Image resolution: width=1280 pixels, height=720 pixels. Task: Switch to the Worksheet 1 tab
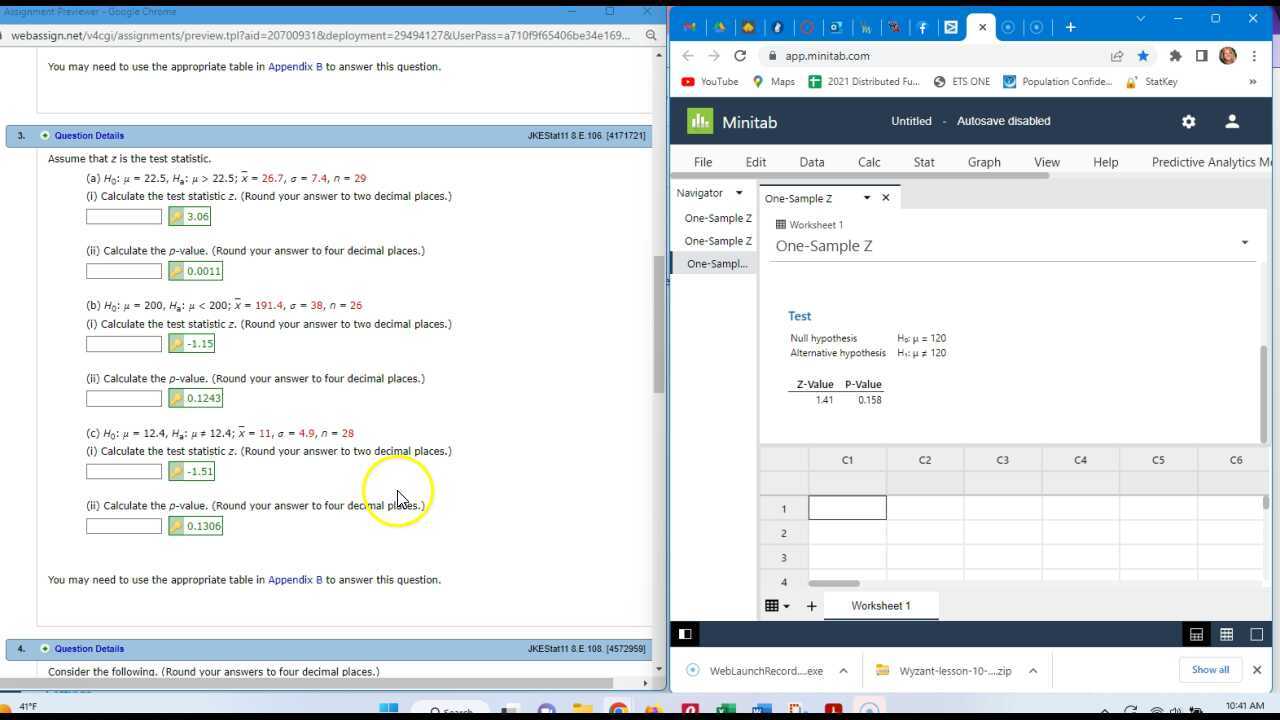(x=880, y=605)
